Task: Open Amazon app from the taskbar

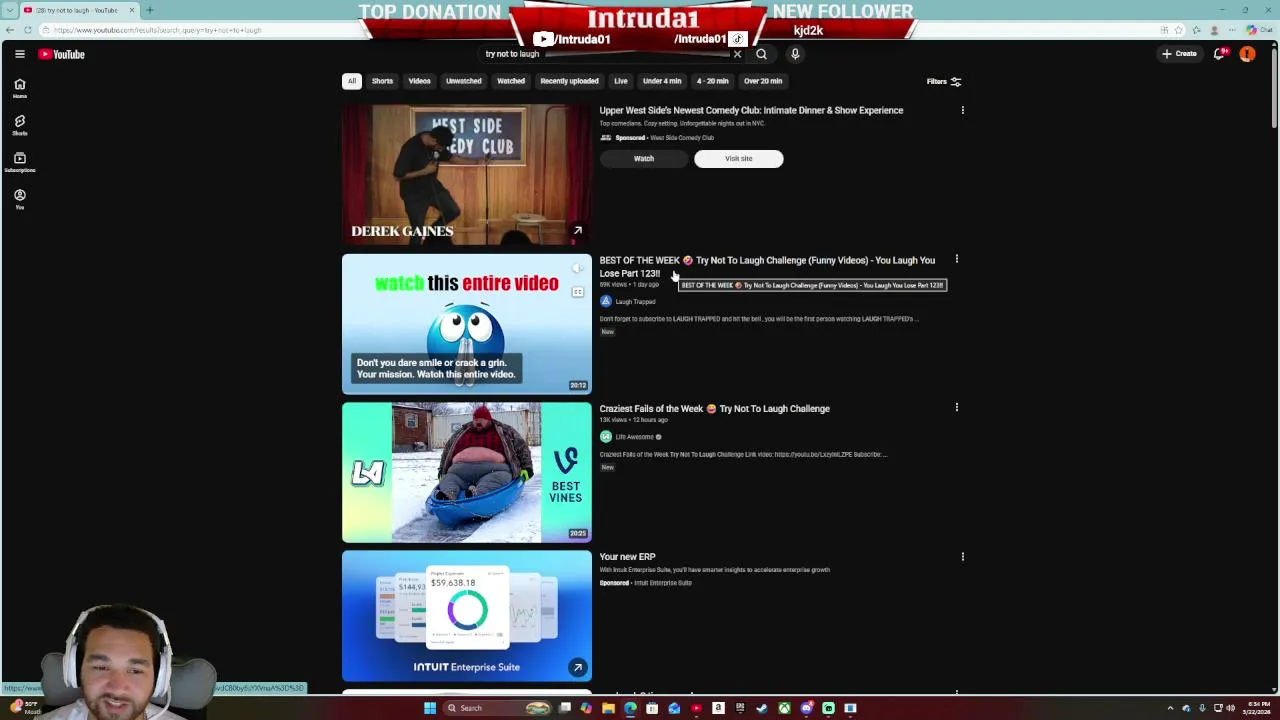Action: (x=718, y=708)
